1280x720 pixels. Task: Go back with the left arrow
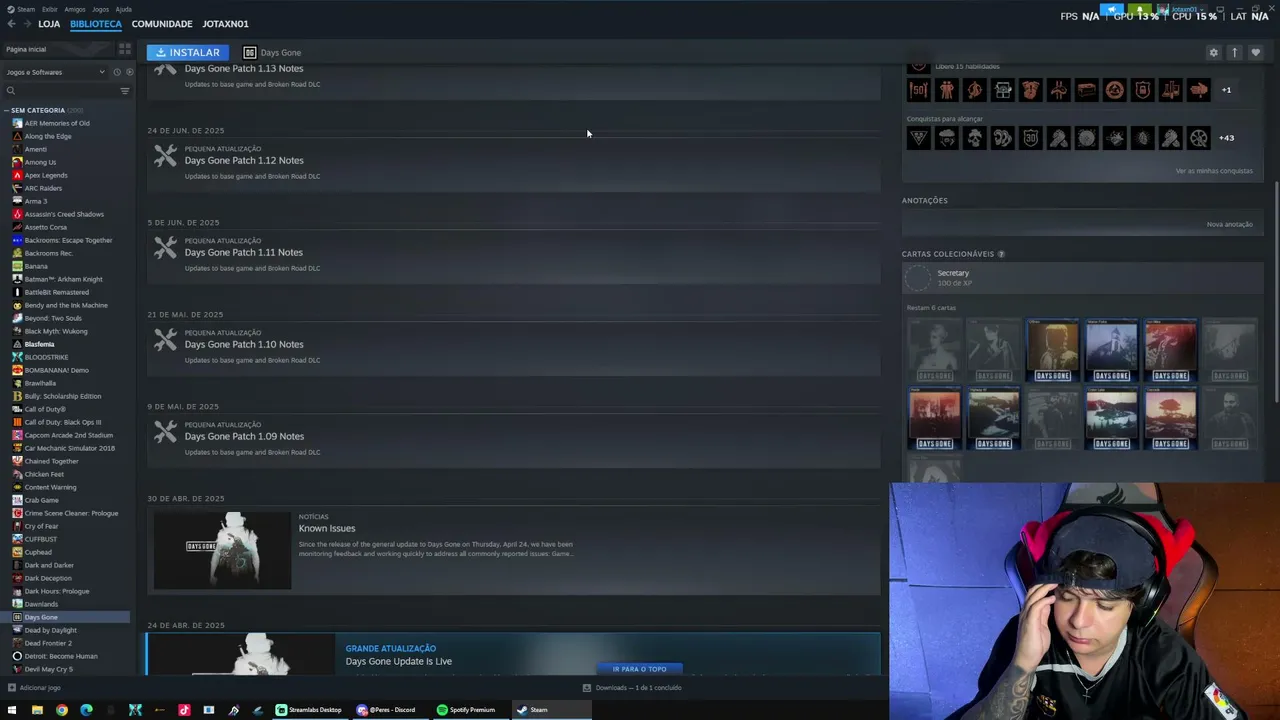12,24
